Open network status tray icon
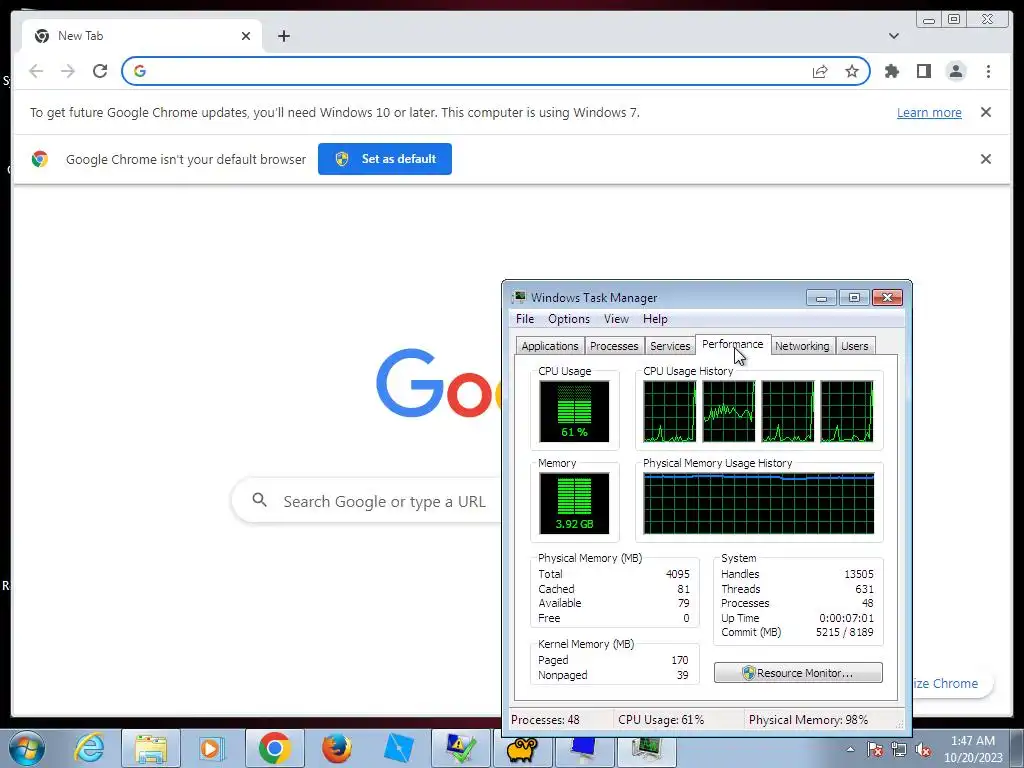This screenshot has height=768, width=1024. 899,749
